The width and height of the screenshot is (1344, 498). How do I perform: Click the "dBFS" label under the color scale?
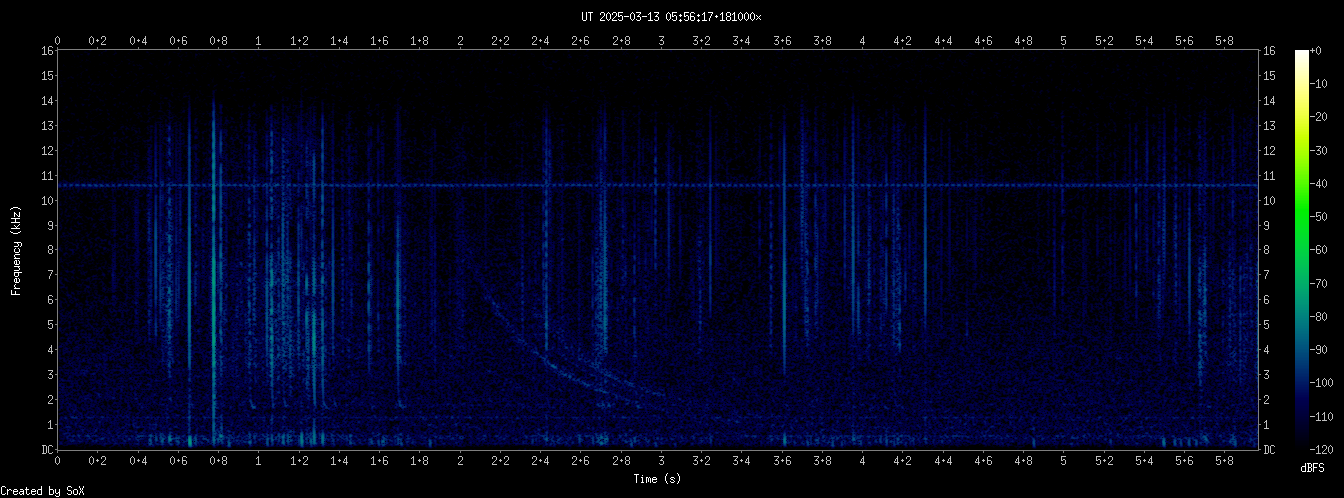(x=1312, y=468)
